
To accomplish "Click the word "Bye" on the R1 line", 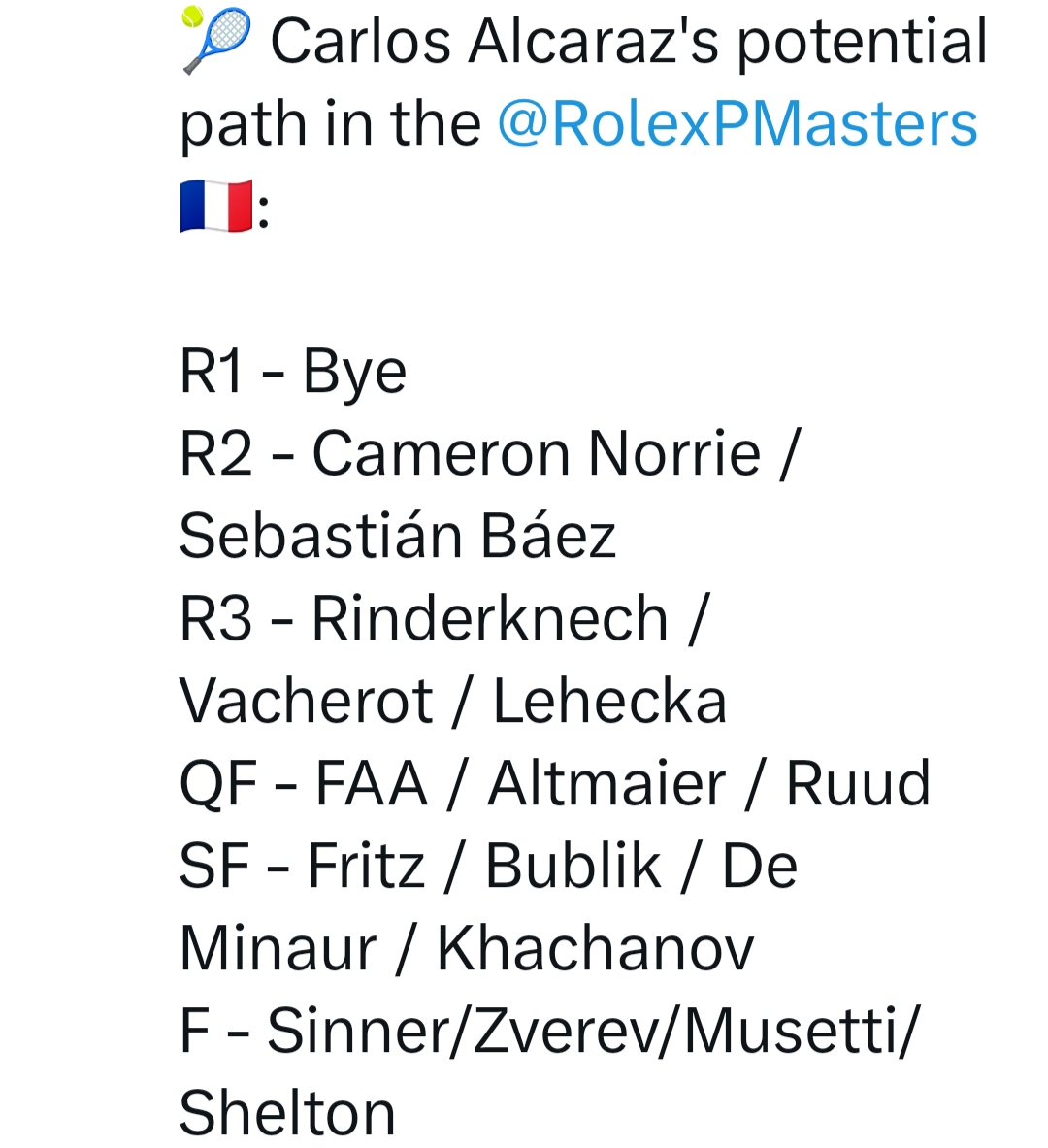I will 354,372.
